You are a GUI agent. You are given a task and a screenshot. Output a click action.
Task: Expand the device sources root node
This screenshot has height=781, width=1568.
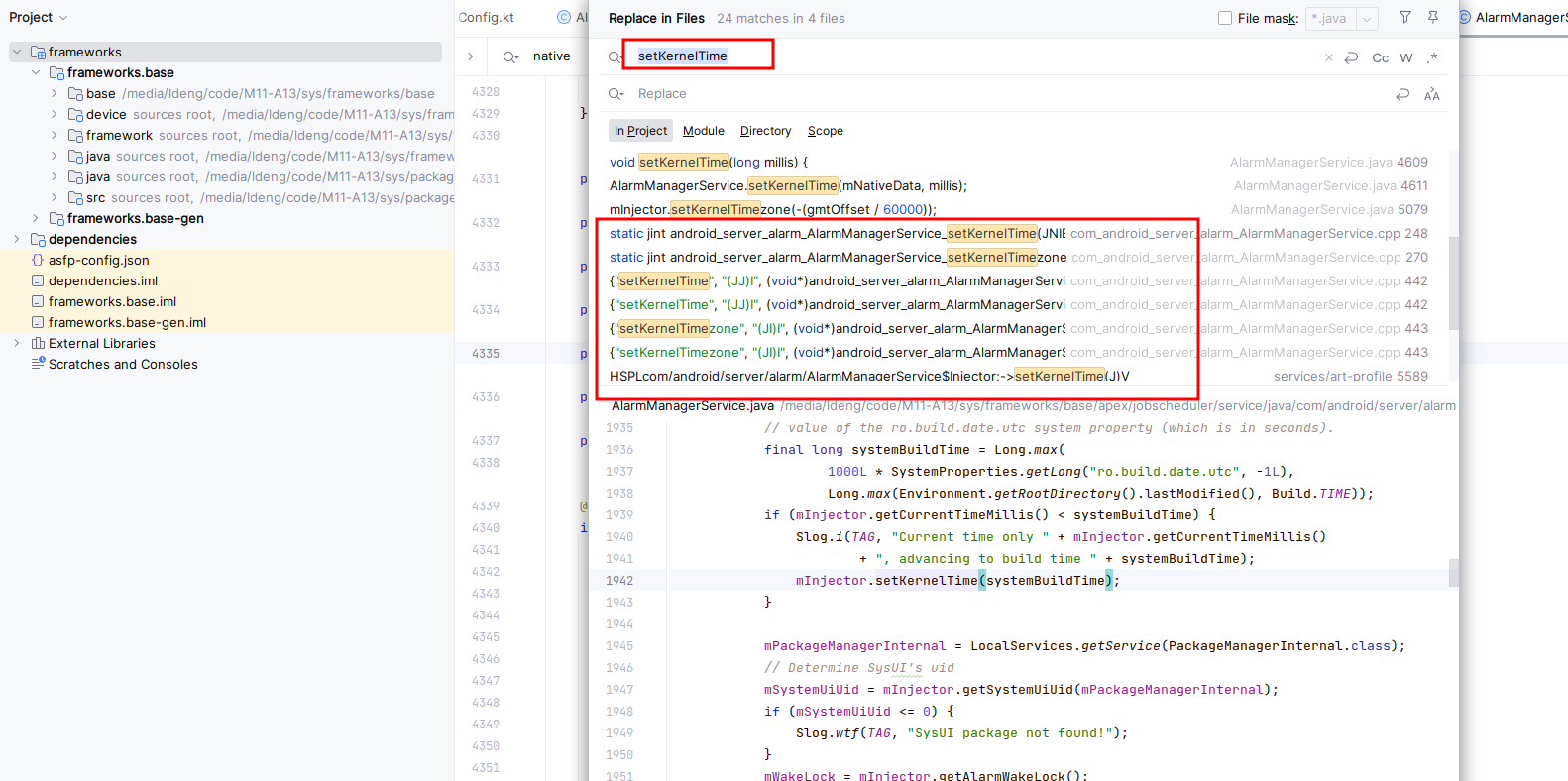click(x=55, y=114)
